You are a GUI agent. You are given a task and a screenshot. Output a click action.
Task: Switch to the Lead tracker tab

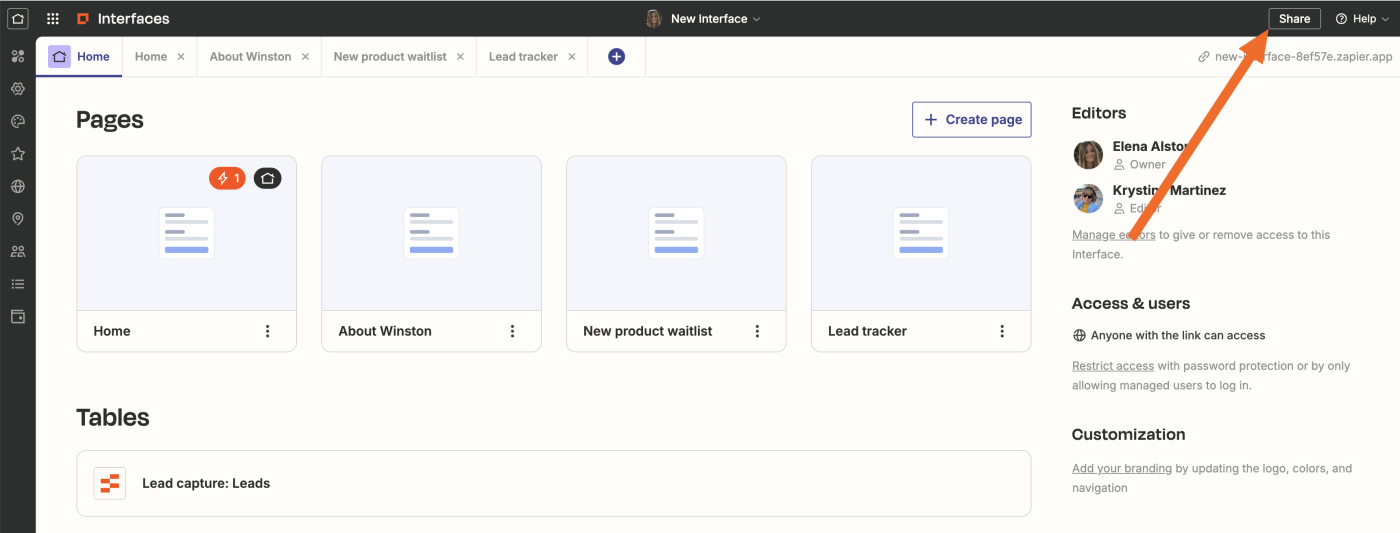pos(523,57)
